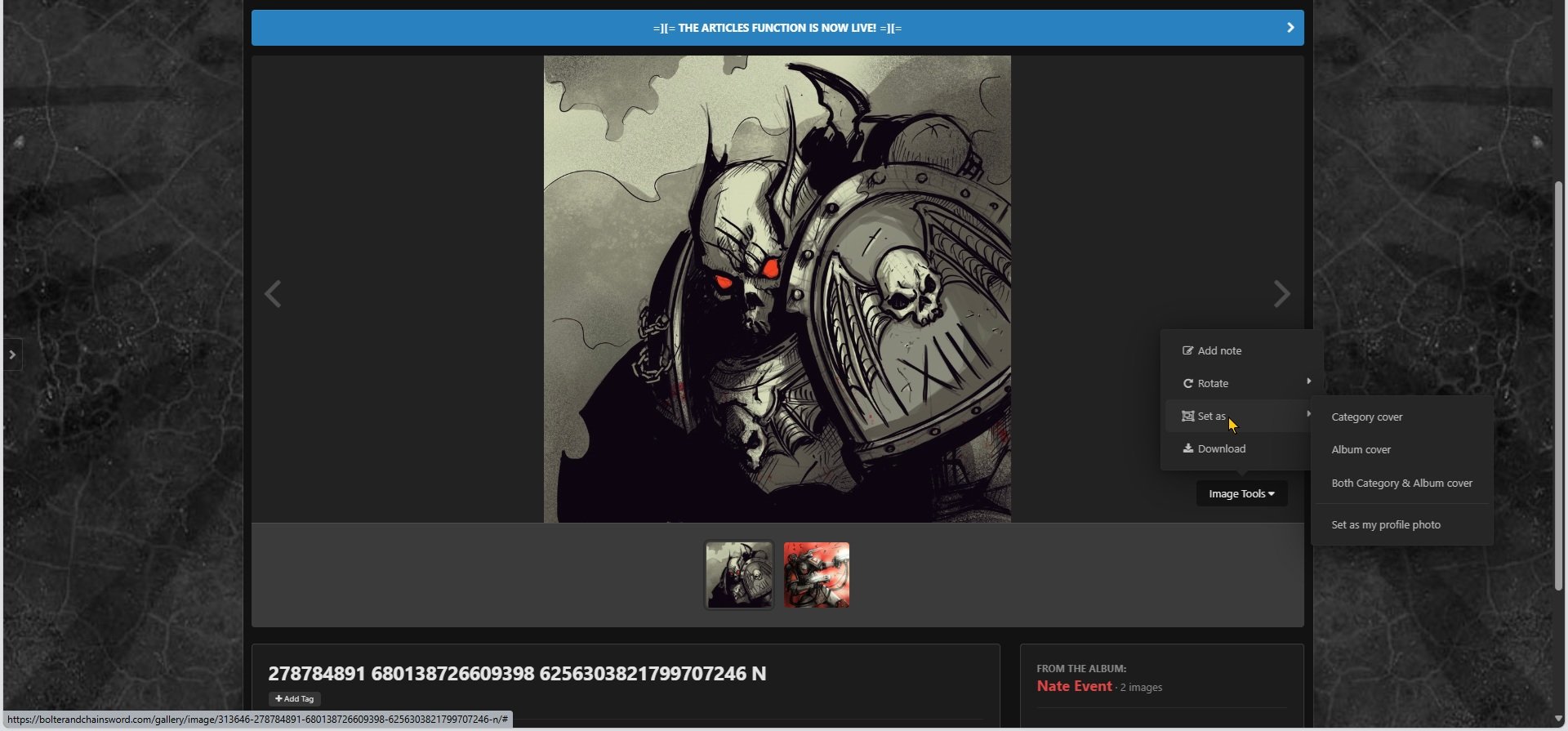Open the Articles Function announcement banner

(777, 28)
